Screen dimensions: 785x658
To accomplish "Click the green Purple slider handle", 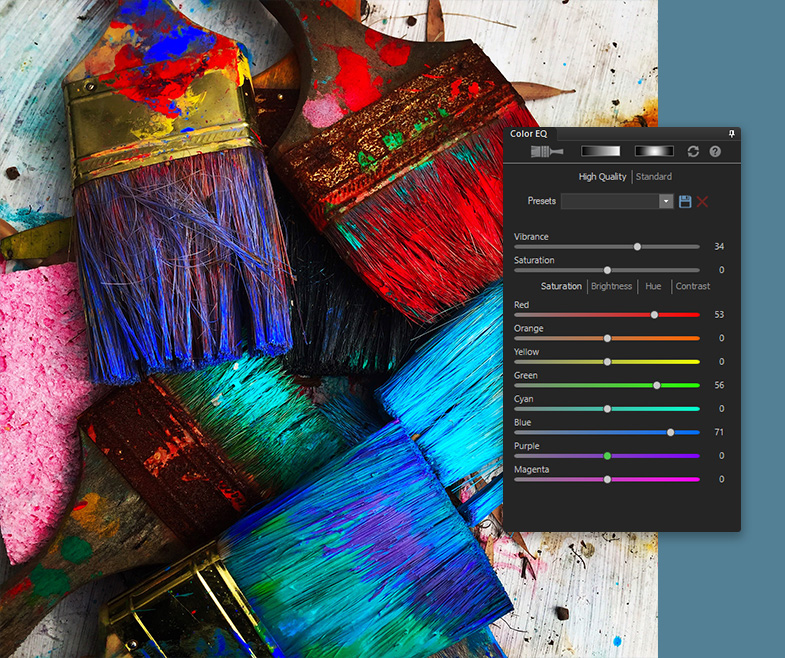I will (x=607, y=456).
